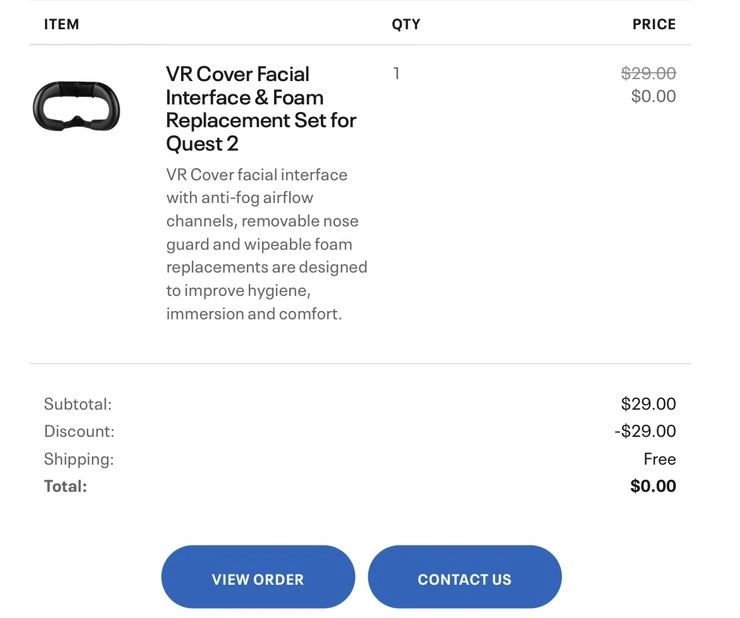Screen dimensions: 740x618
Task: Click the QTY column header
Action: 406,24
